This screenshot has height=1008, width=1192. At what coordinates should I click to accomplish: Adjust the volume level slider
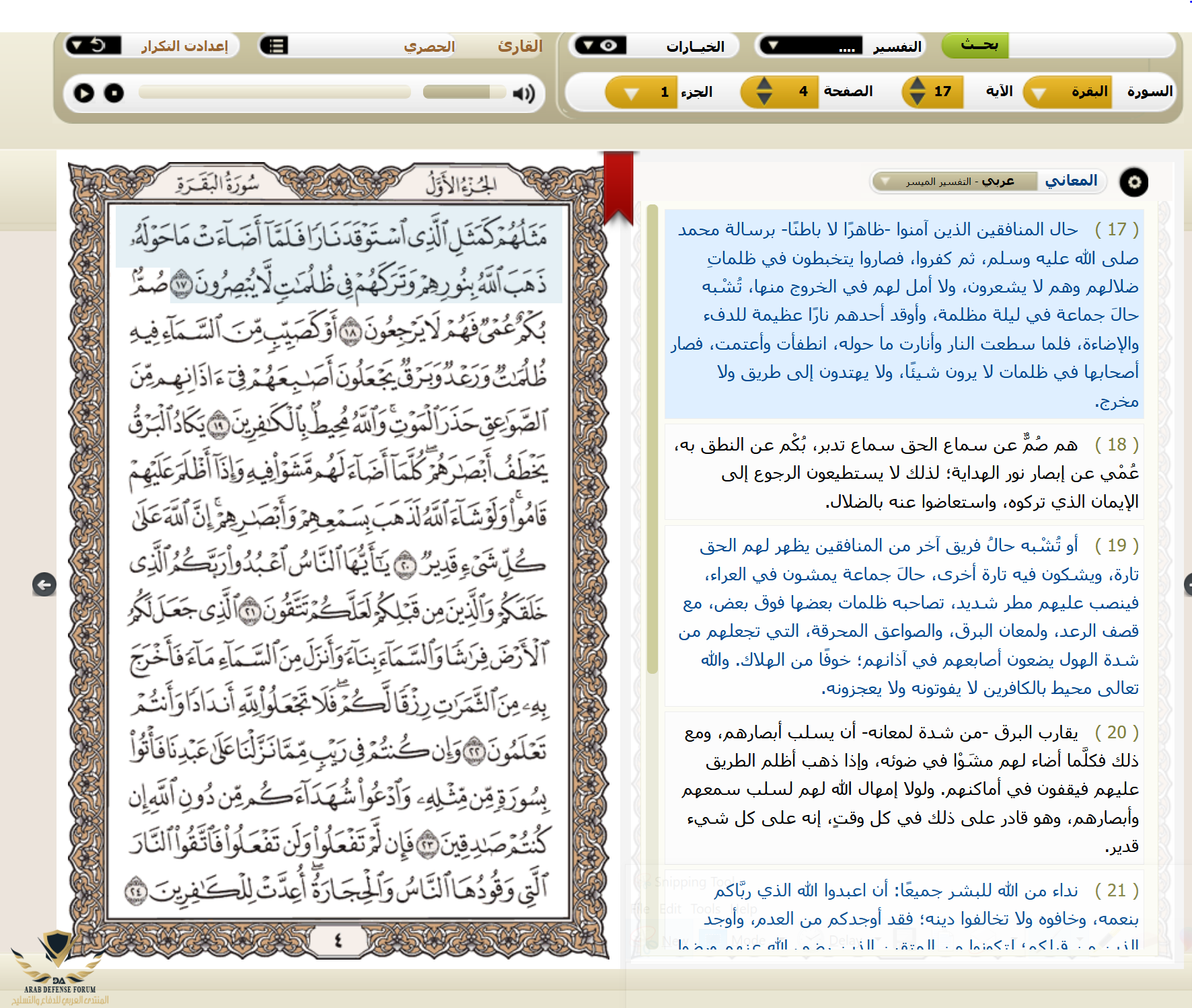(464, 92)
